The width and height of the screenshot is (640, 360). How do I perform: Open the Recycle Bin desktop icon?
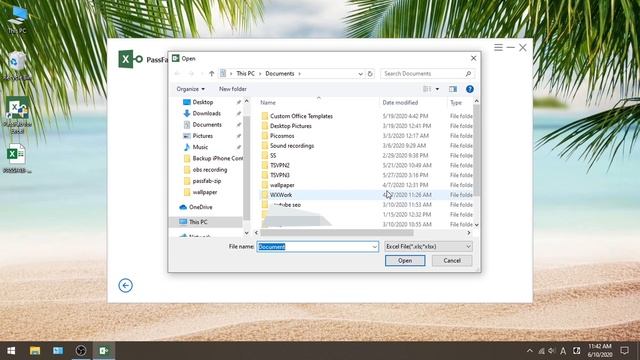pos(17,64)
